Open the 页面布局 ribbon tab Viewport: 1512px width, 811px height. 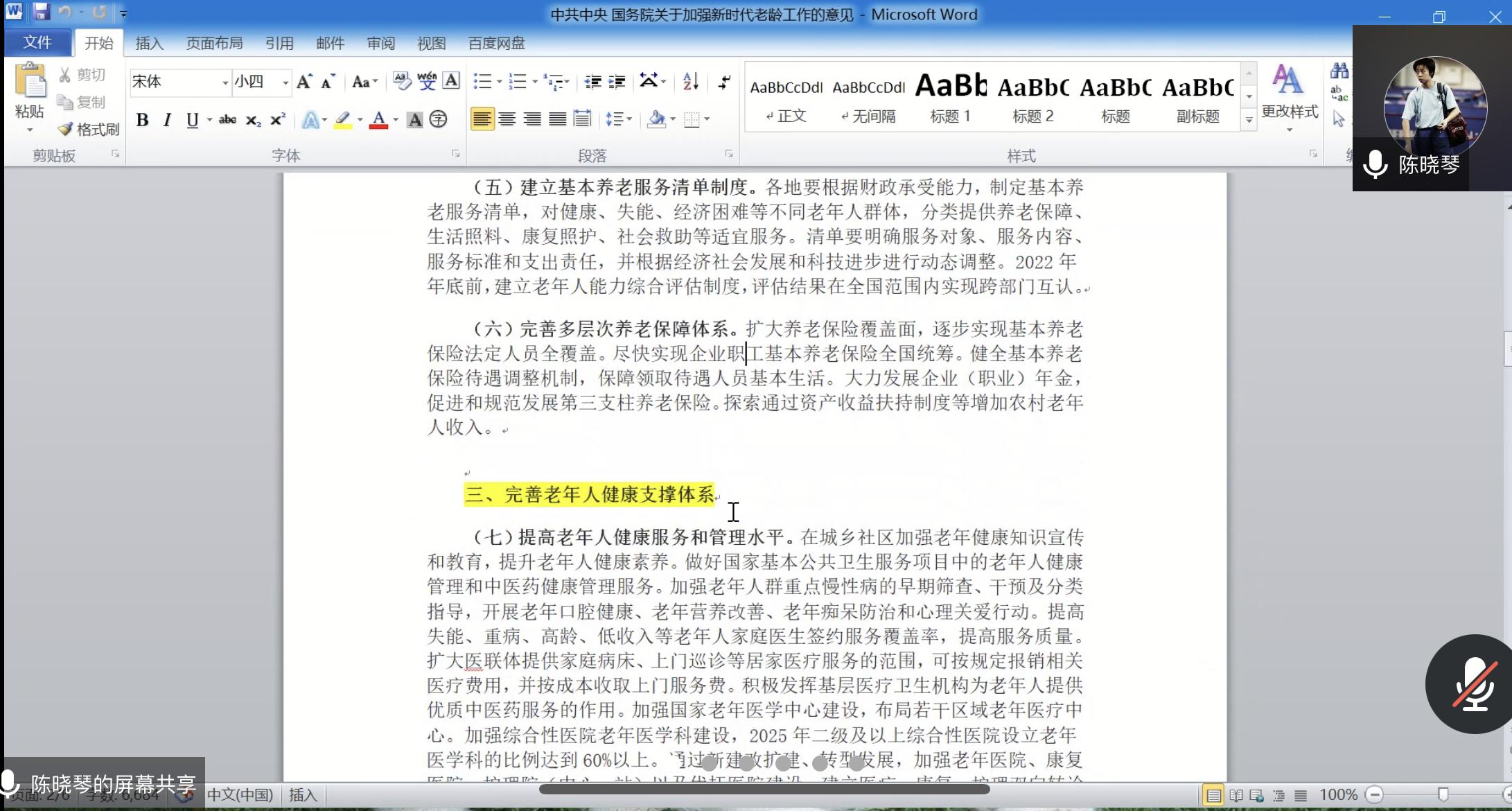point(214,43)
